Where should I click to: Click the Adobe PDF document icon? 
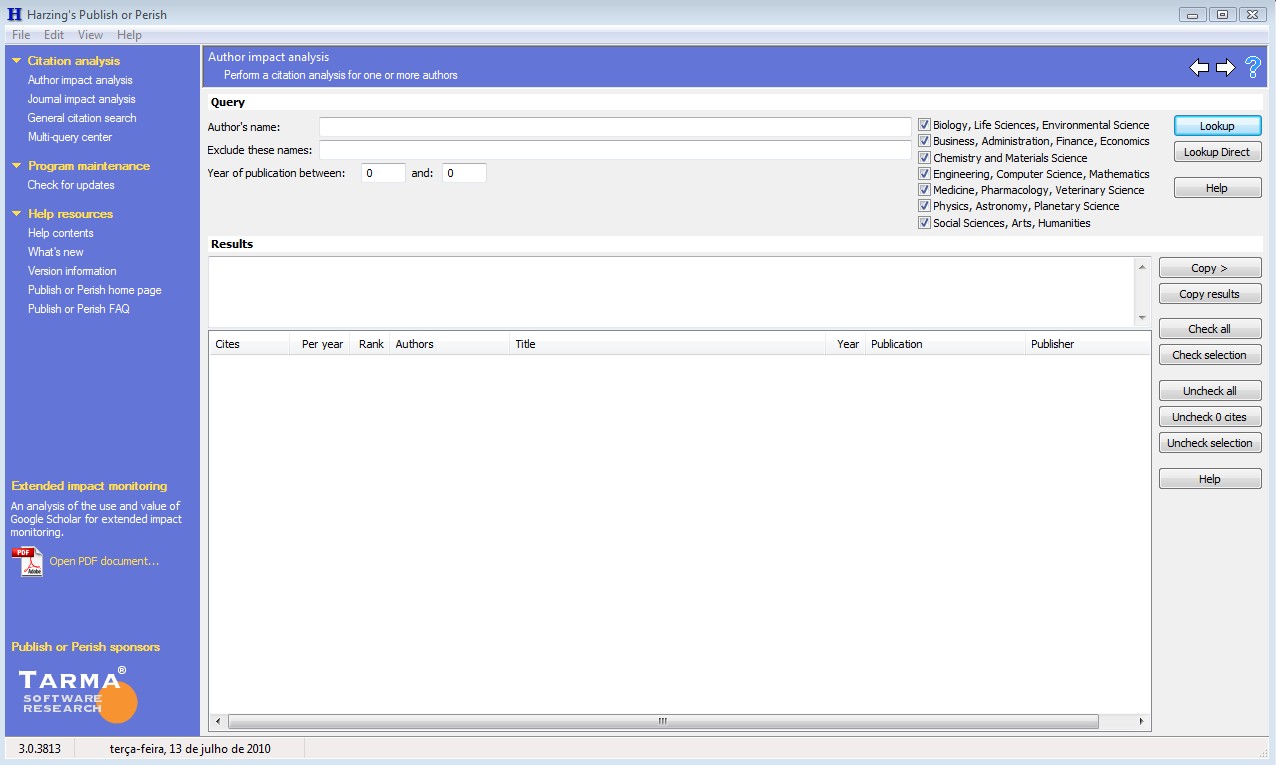27,561
